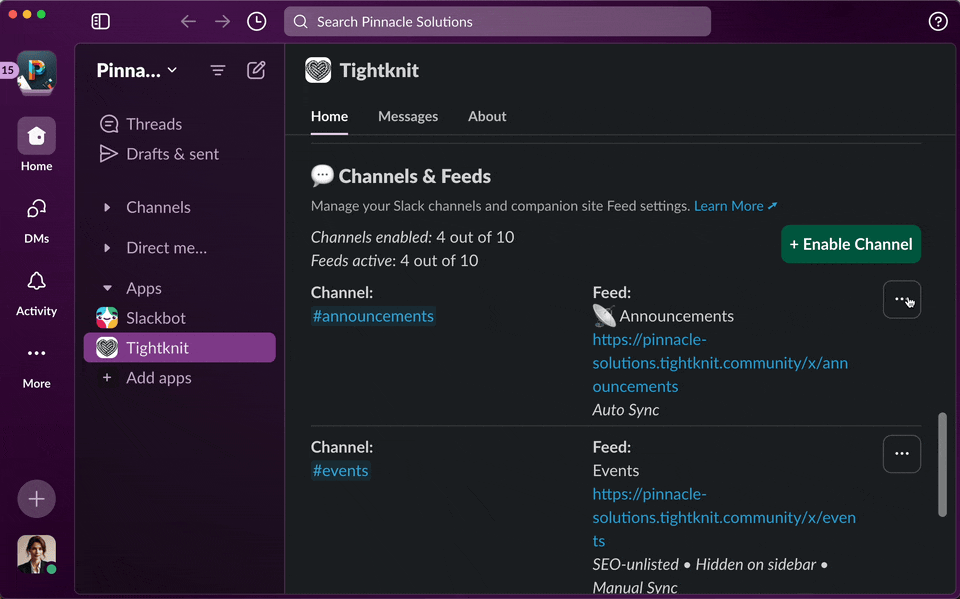The width and height of the screenshot is (960, 599).
Task: Click 'Feeds active: 4 out of 10' text
Action: point(394,261)
